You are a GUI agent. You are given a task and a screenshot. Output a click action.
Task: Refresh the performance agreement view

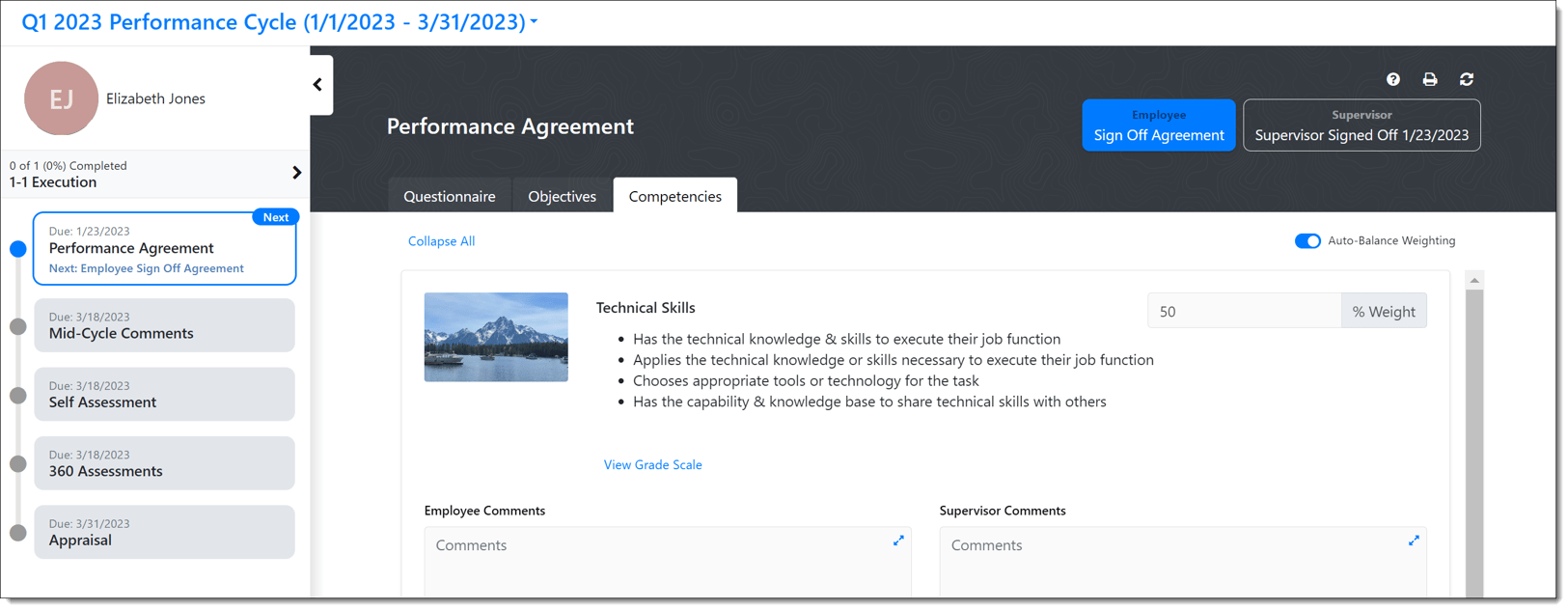(x=1467, y=79)
